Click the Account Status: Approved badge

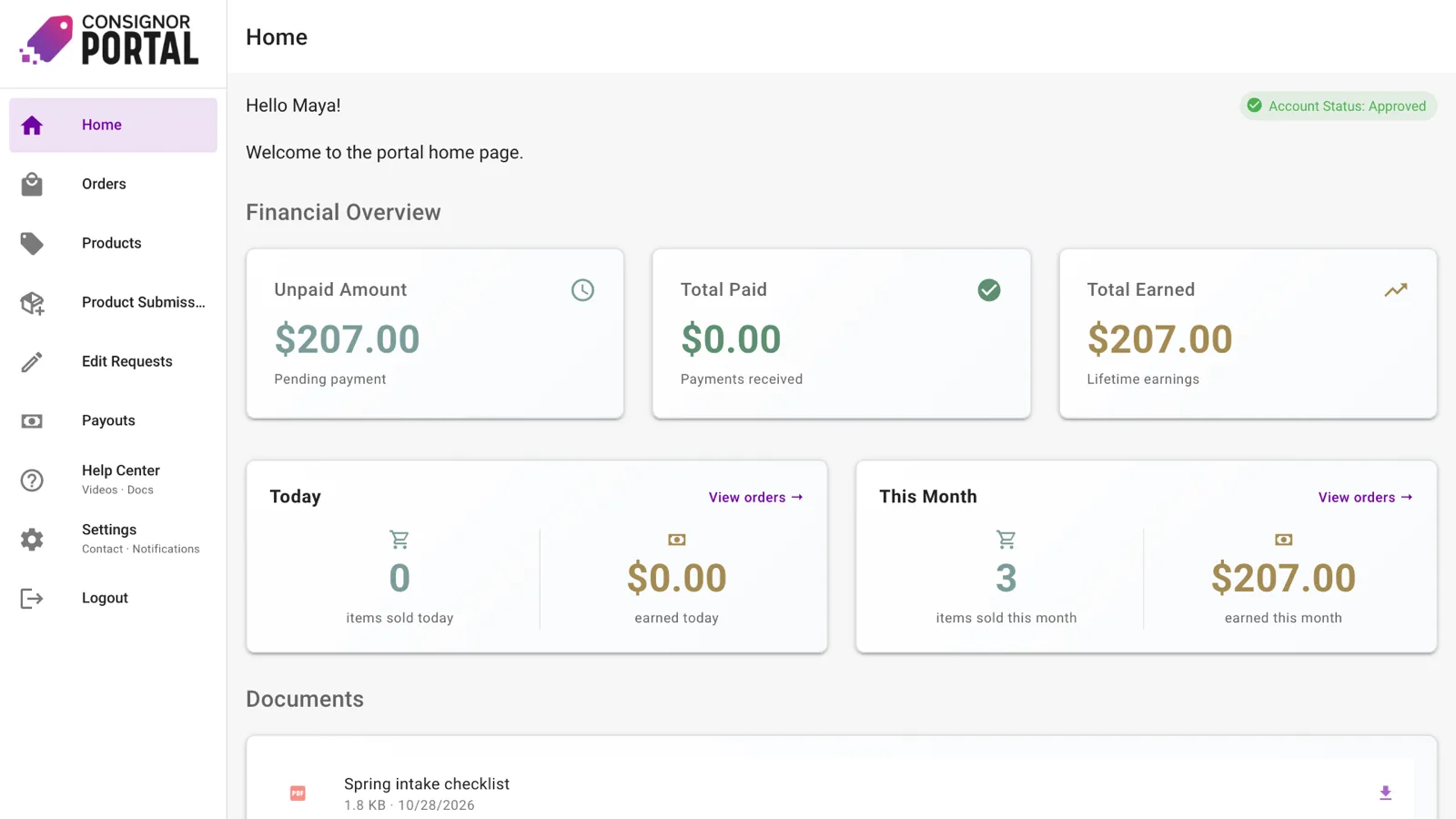(x=1338, y=106)
